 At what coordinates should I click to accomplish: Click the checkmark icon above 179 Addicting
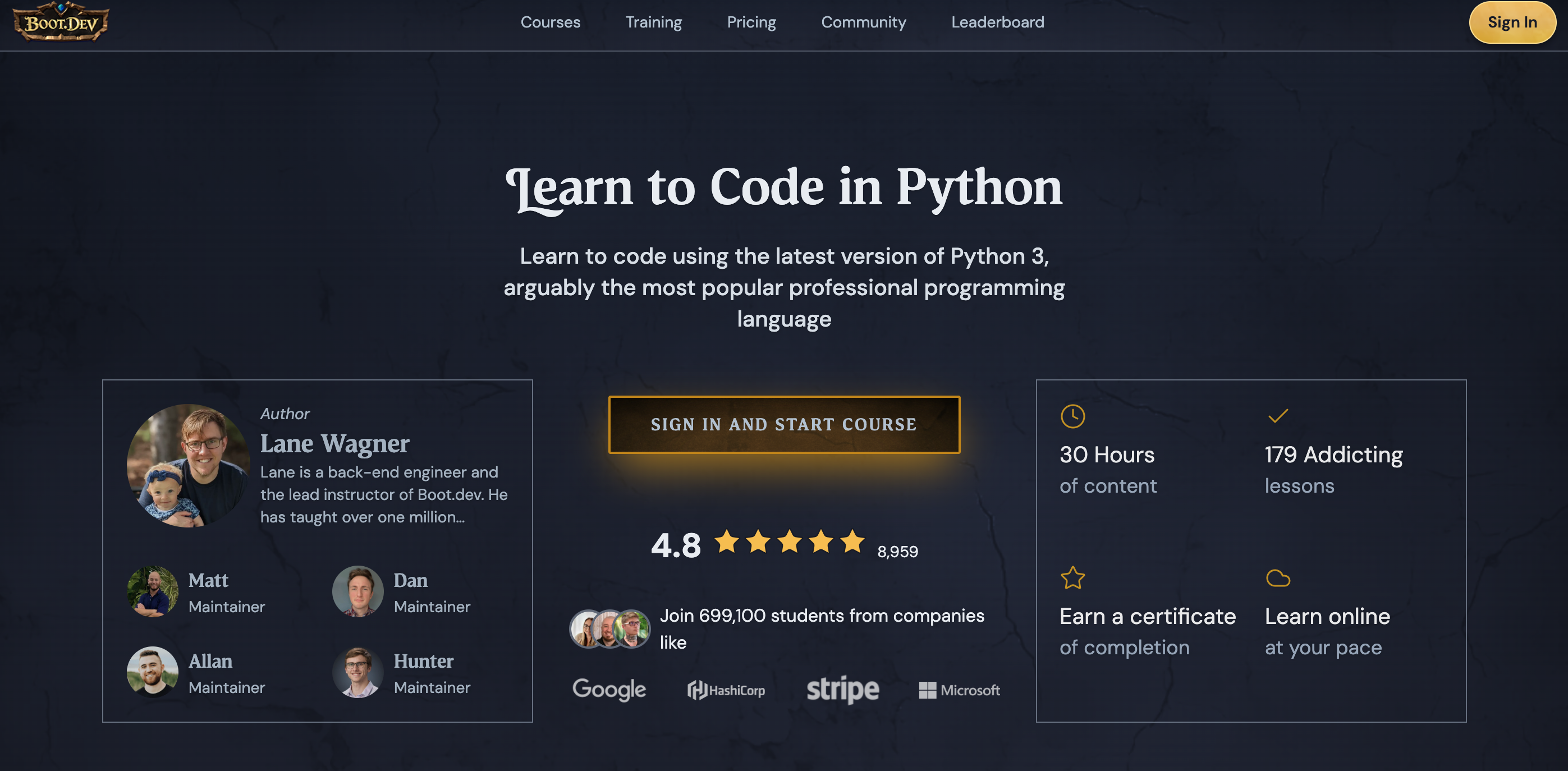[1278, 416]
